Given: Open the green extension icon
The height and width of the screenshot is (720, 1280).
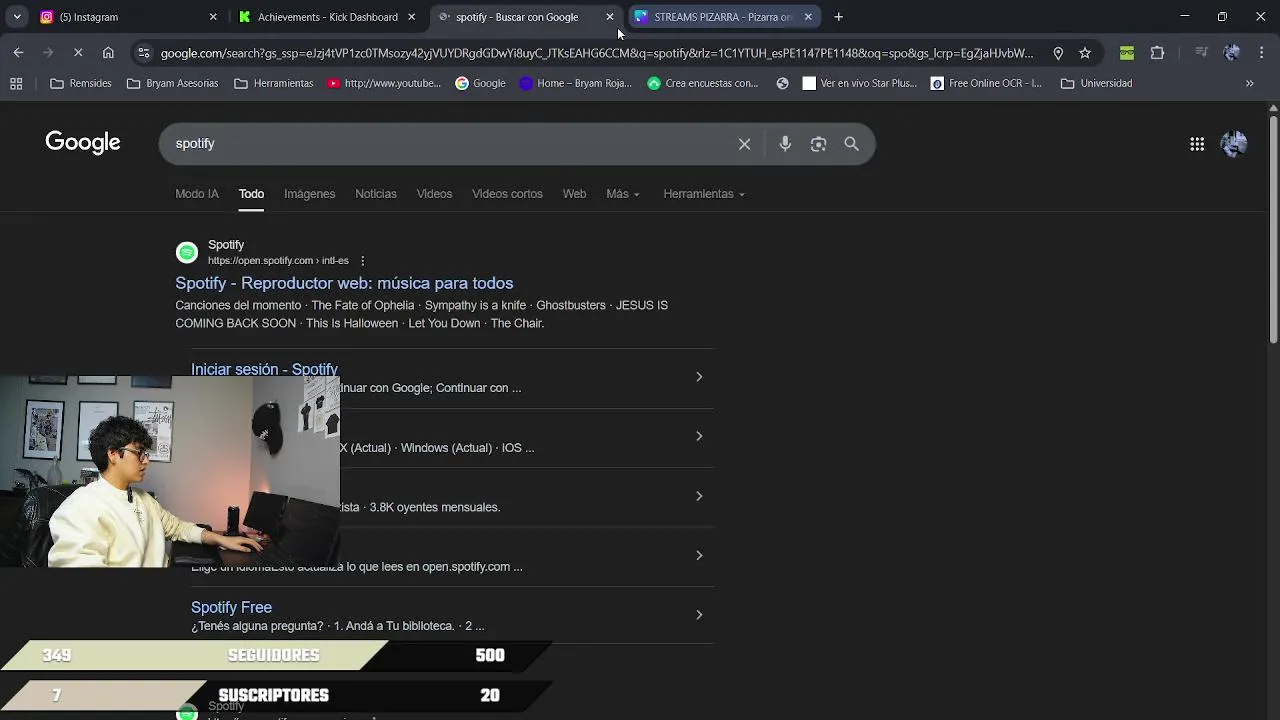Looking at the screenshot, I should coord(1127,53).
